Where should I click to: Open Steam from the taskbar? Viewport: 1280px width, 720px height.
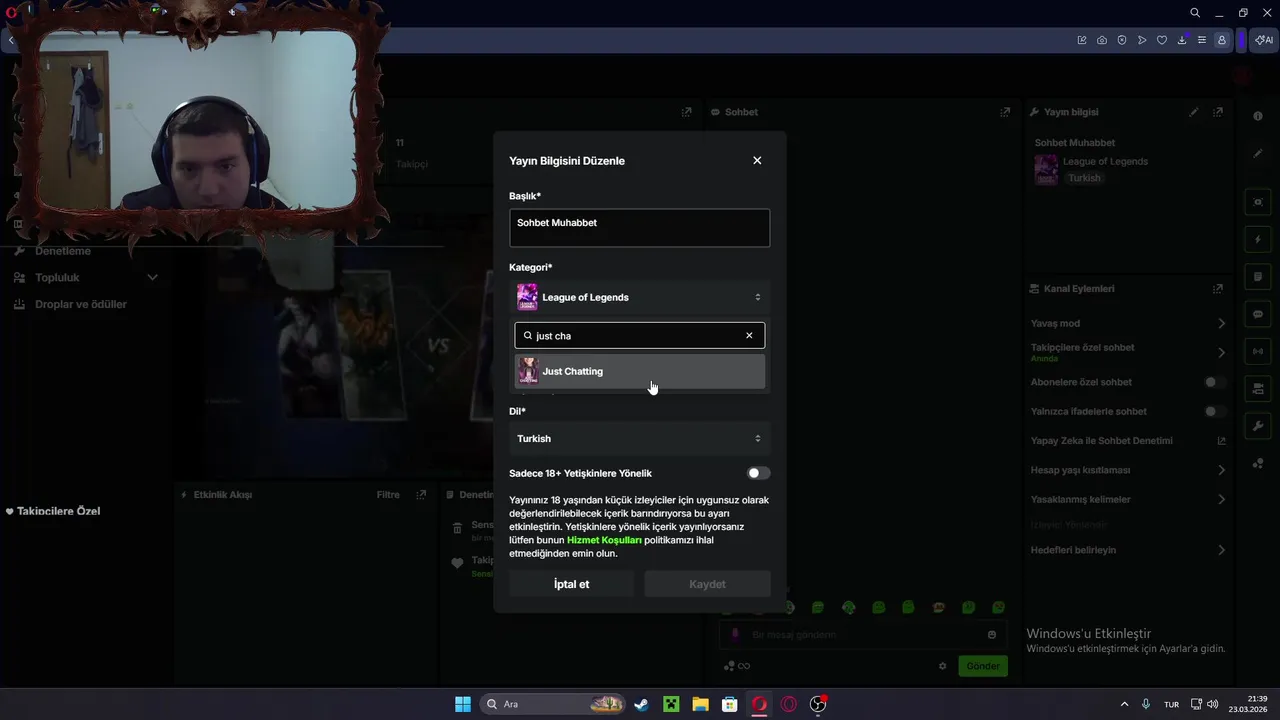pyautogui.click(x=641, y=704)
